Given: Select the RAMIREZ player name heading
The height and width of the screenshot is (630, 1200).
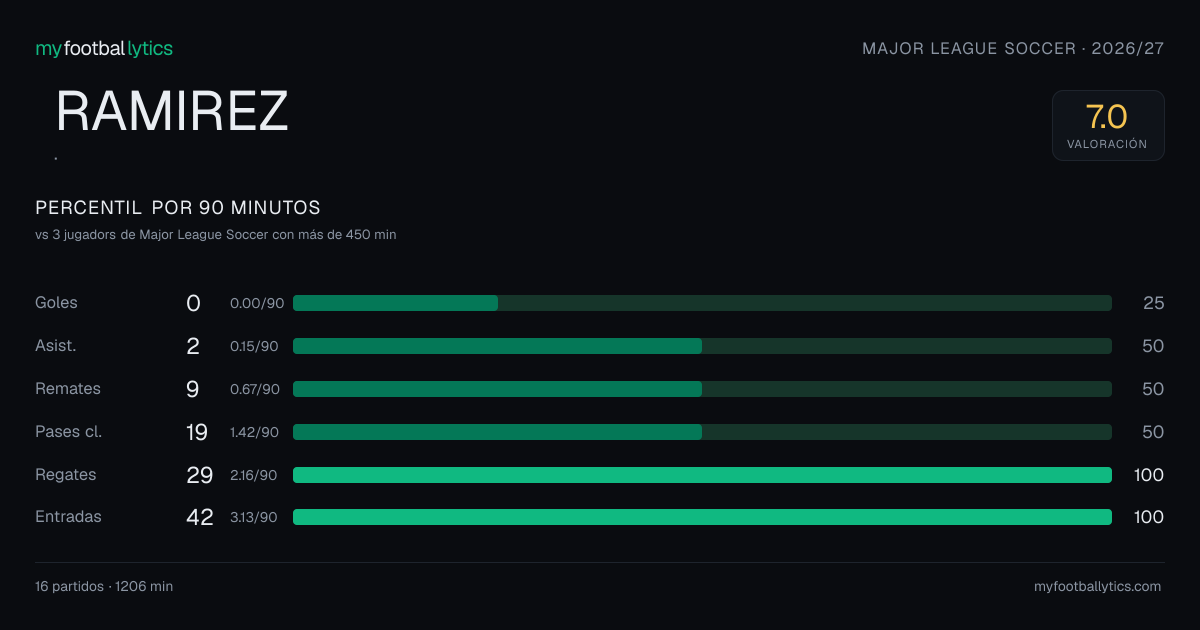Looking at the screenshot, I should pos(172,111).
